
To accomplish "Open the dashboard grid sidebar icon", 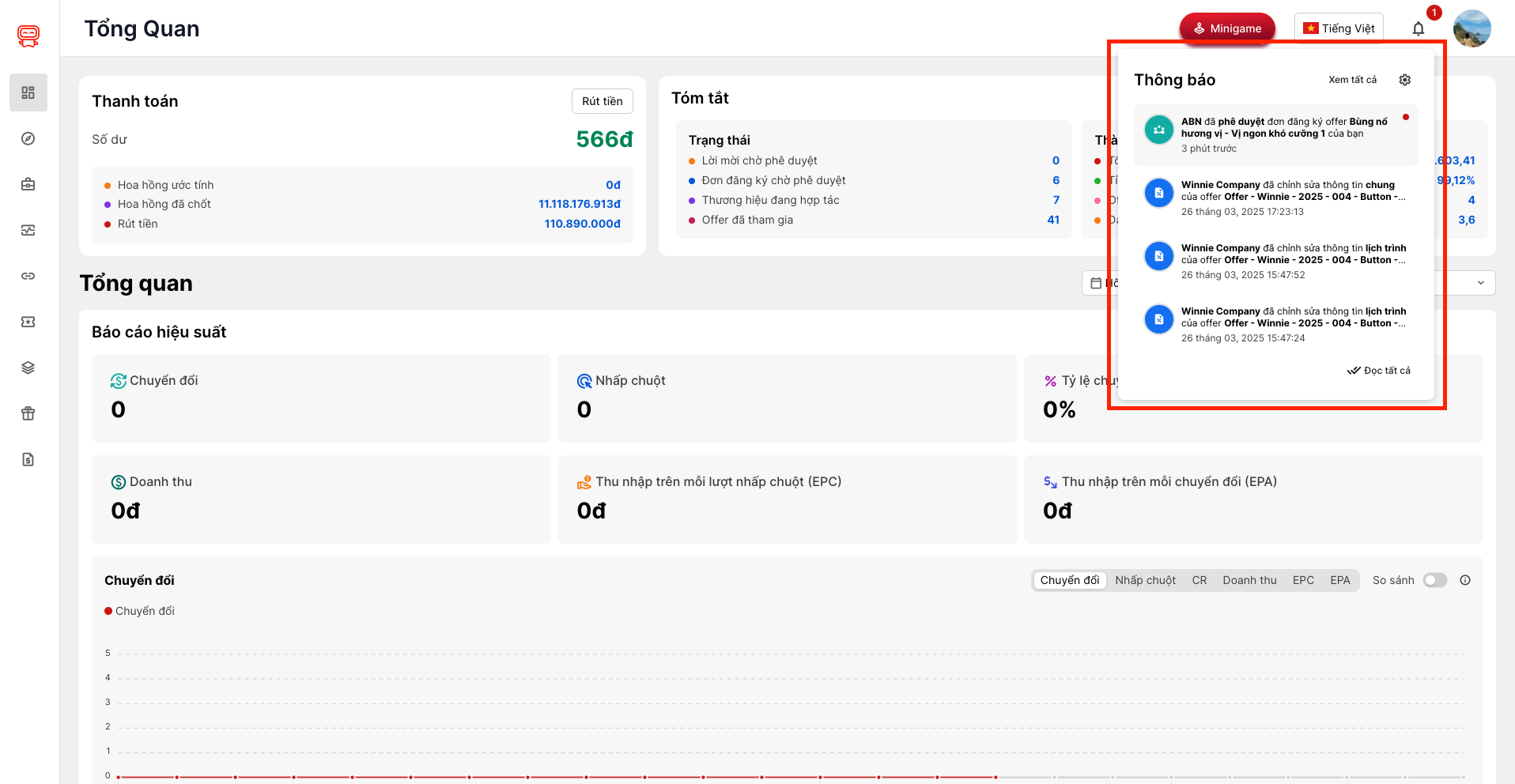I will point(28,92).
